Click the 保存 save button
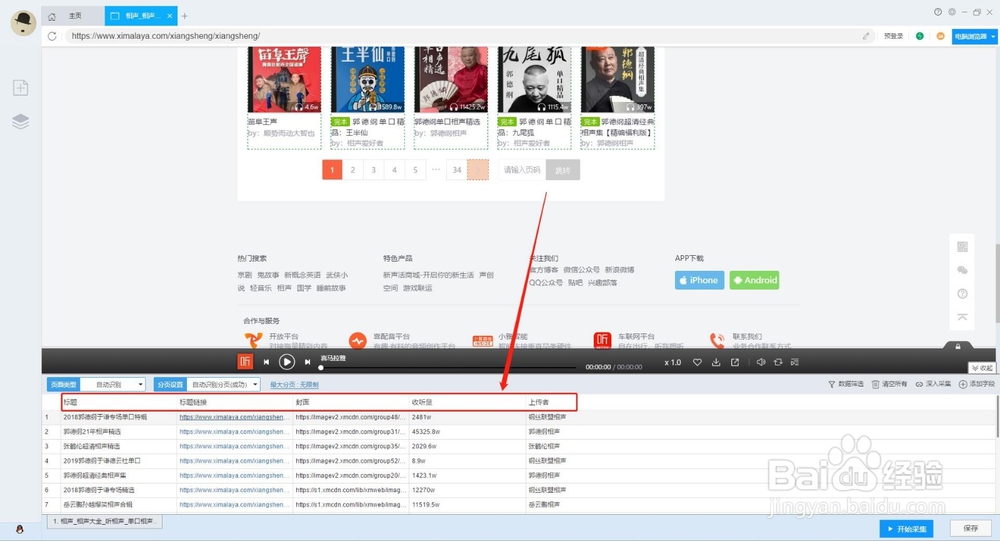Viewport: 1000px width, 541px height. coord(971,529)
